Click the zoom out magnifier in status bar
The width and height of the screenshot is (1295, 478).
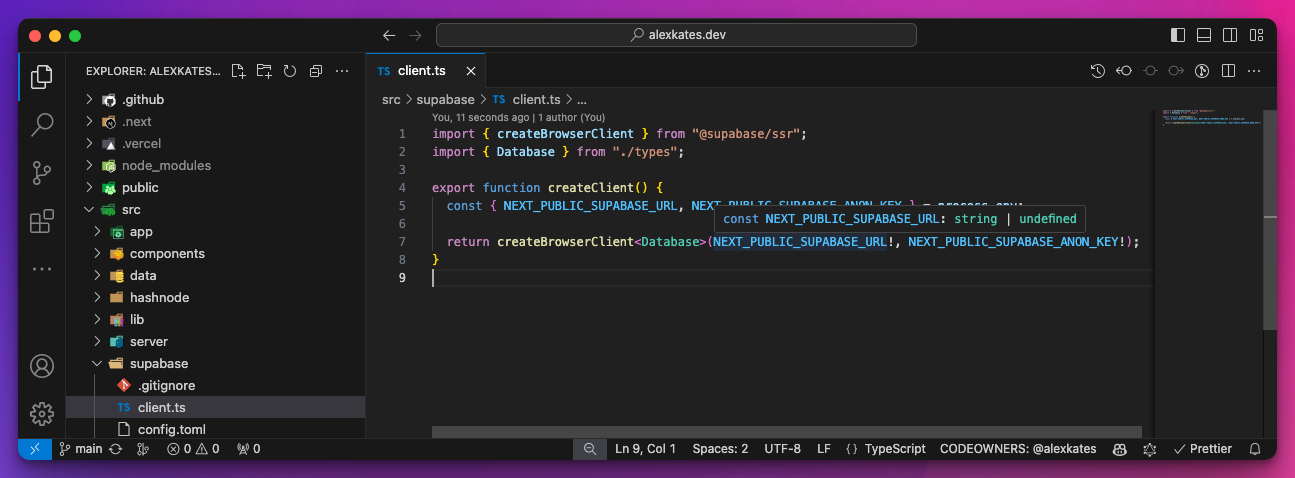(590, 449)
